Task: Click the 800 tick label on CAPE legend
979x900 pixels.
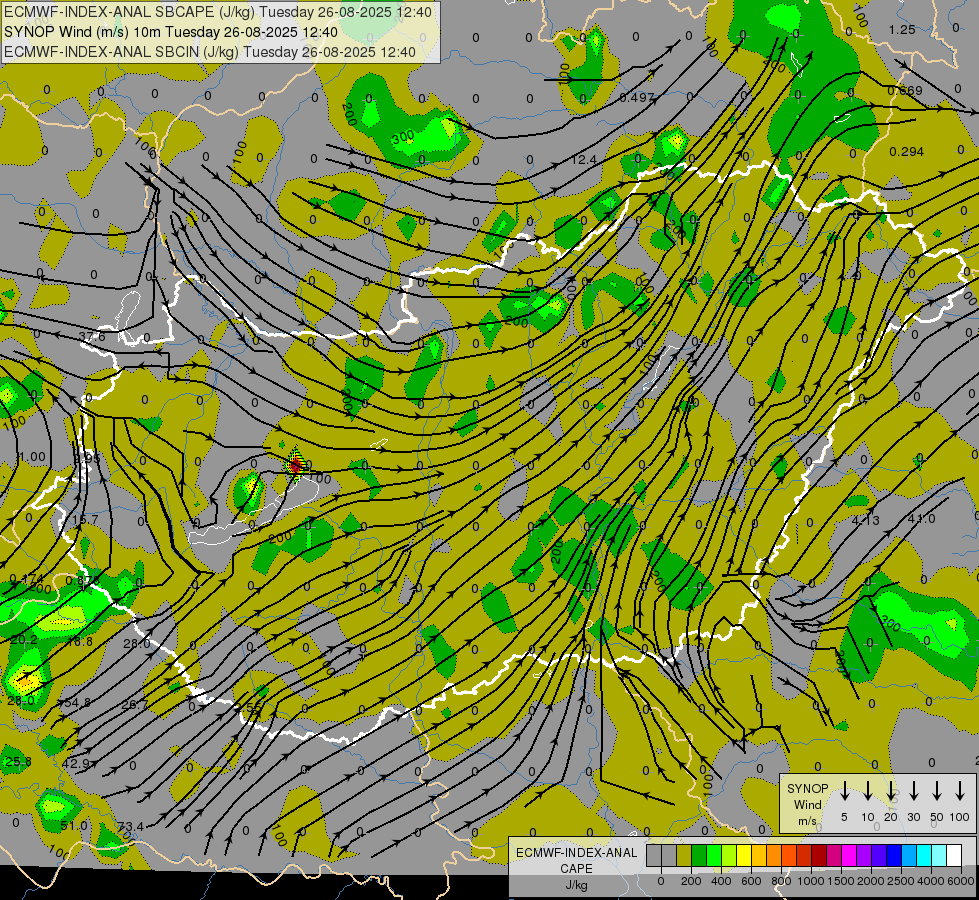Action: click(781, 881)
